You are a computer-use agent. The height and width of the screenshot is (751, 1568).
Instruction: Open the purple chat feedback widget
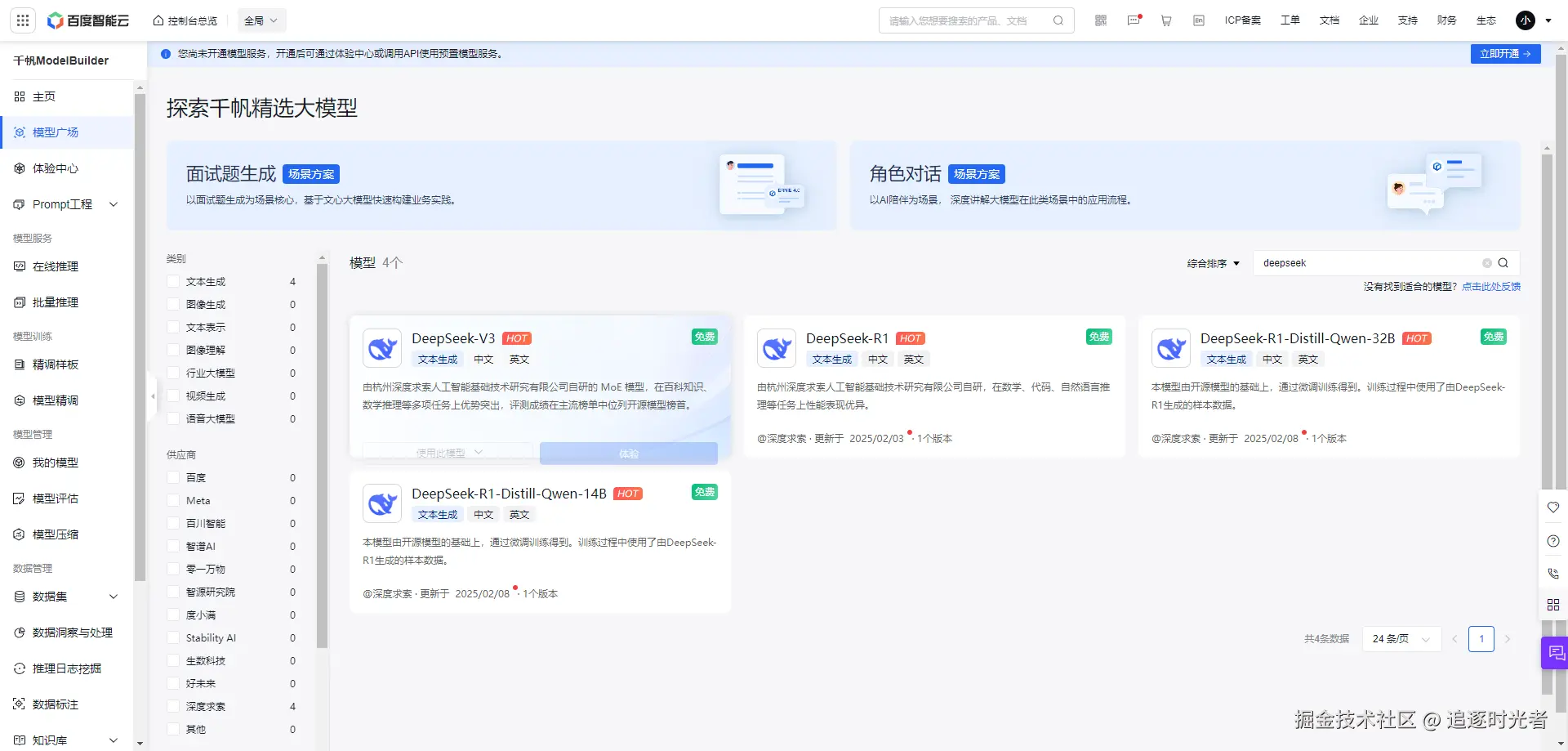pos(1556,653)
